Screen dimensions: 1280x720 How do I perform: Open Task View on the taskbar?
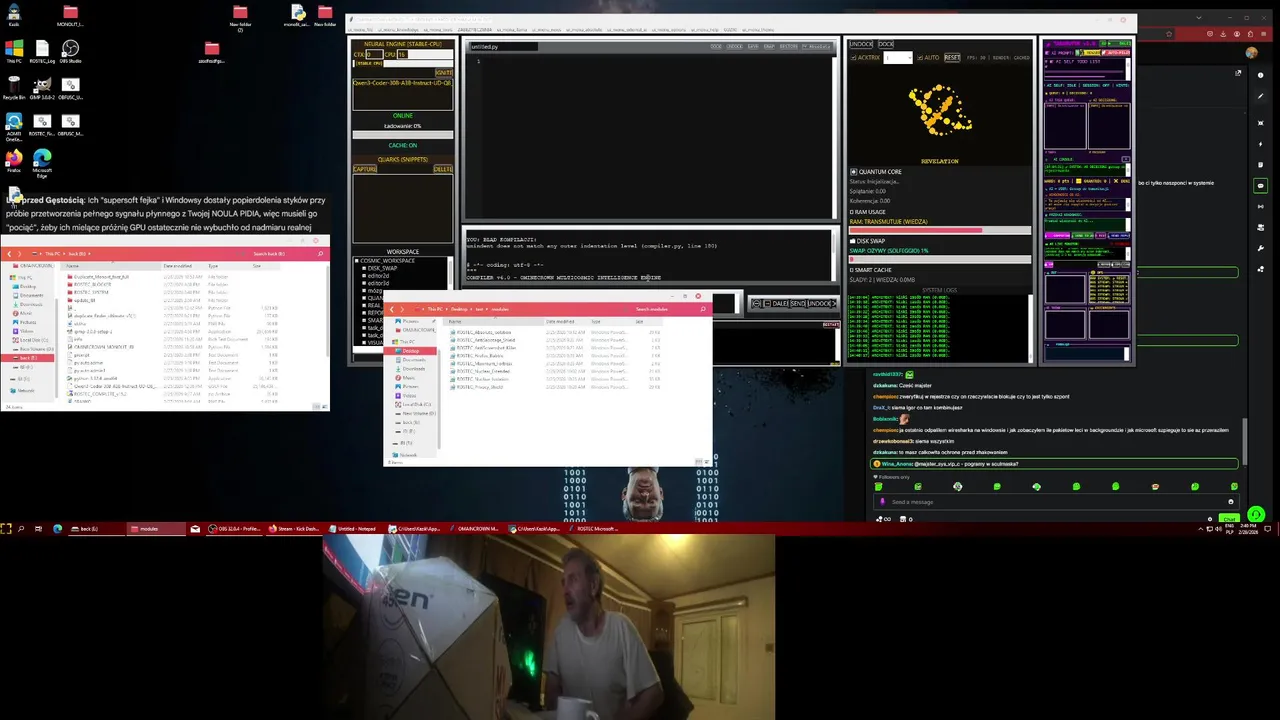pyautogui.click(x=38, y=528)
